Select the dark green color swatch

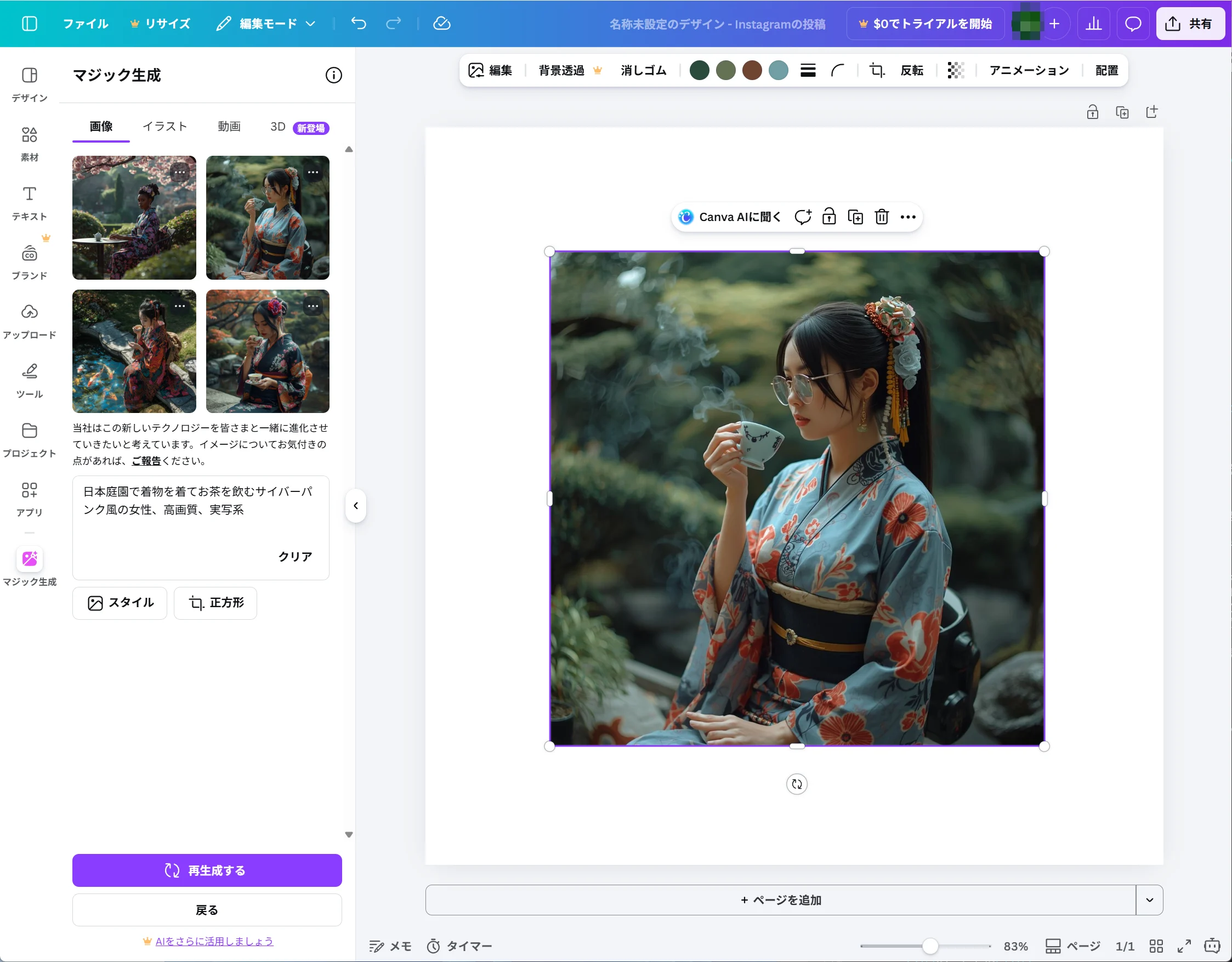700,70
